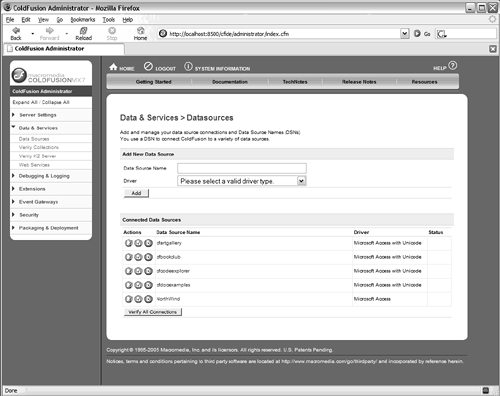Click the Delete icon for cfbookclub
Viewport: 500px width, 396px height.
(x=148, y=257)
